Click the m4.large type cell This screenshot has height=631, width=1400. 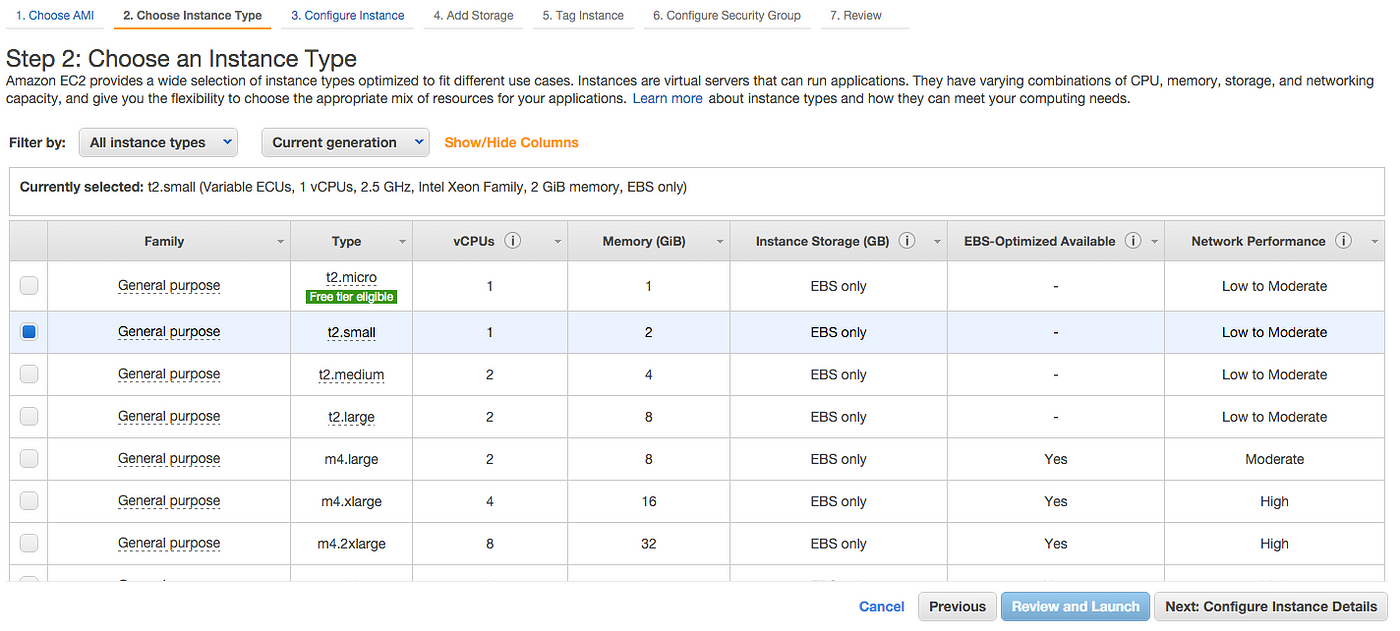click(351, 459)
